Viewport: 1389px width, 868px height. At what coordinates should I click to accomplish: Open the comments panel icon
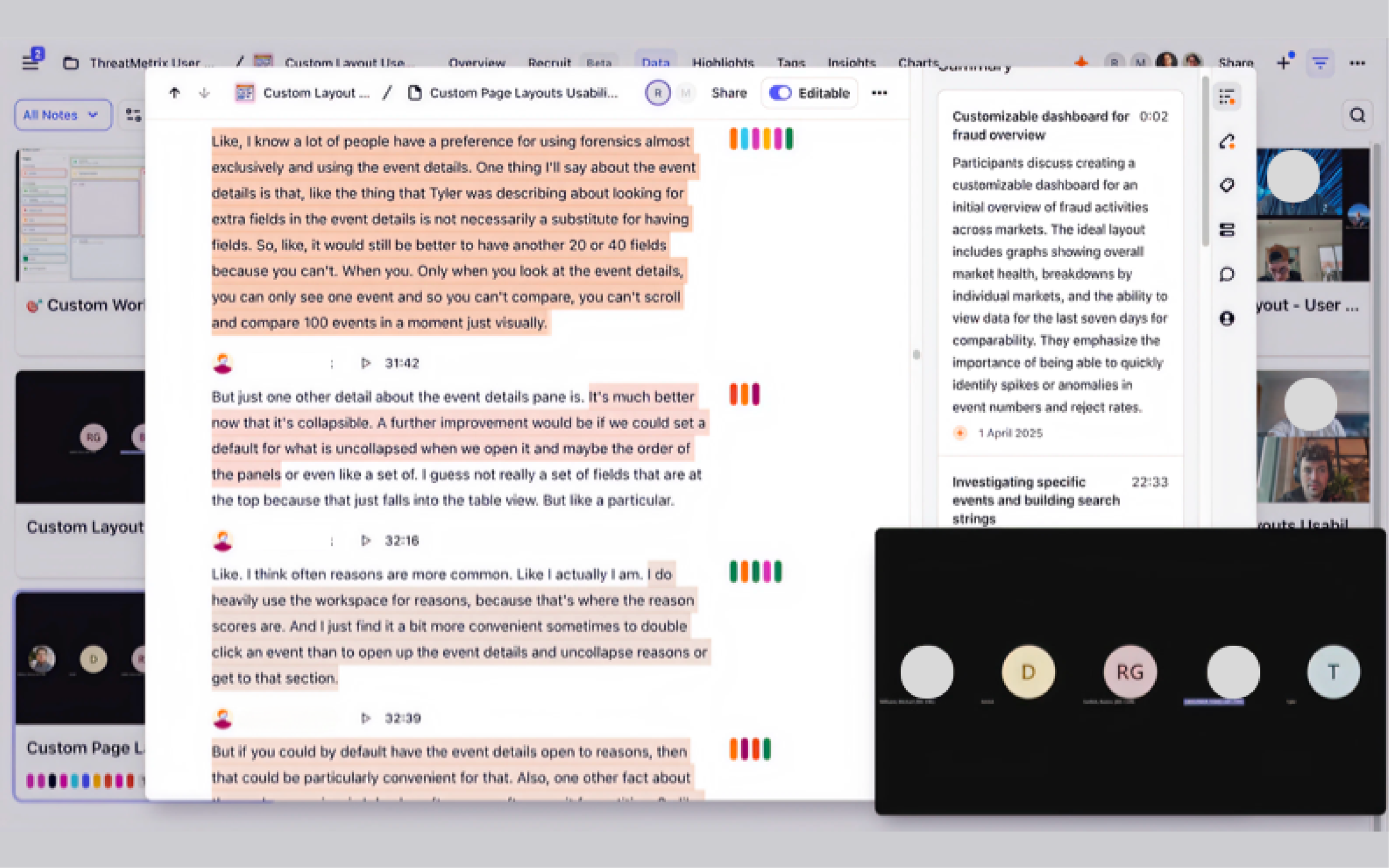click(x=1228, y=275)
